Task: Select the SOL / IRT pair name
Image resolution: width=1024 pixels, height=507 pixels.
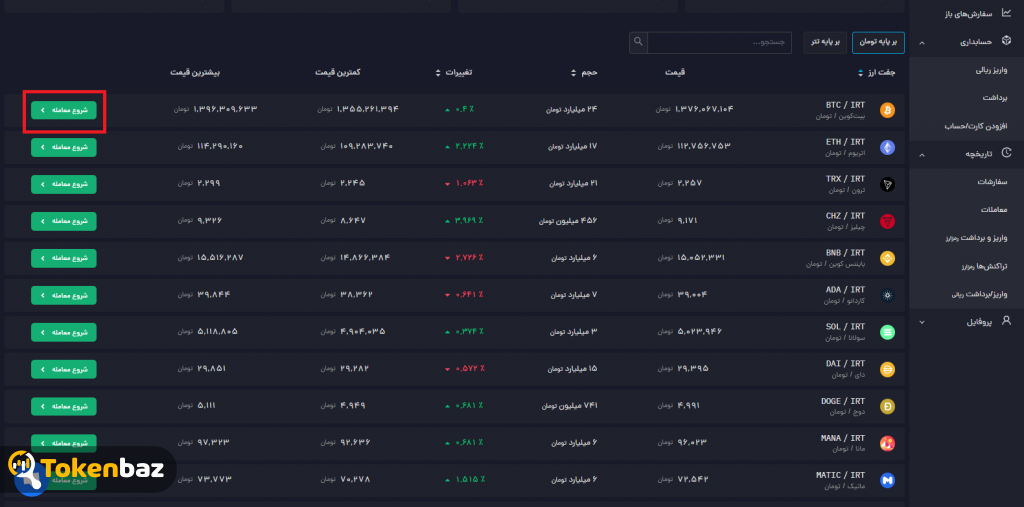Action: [845, 327]
